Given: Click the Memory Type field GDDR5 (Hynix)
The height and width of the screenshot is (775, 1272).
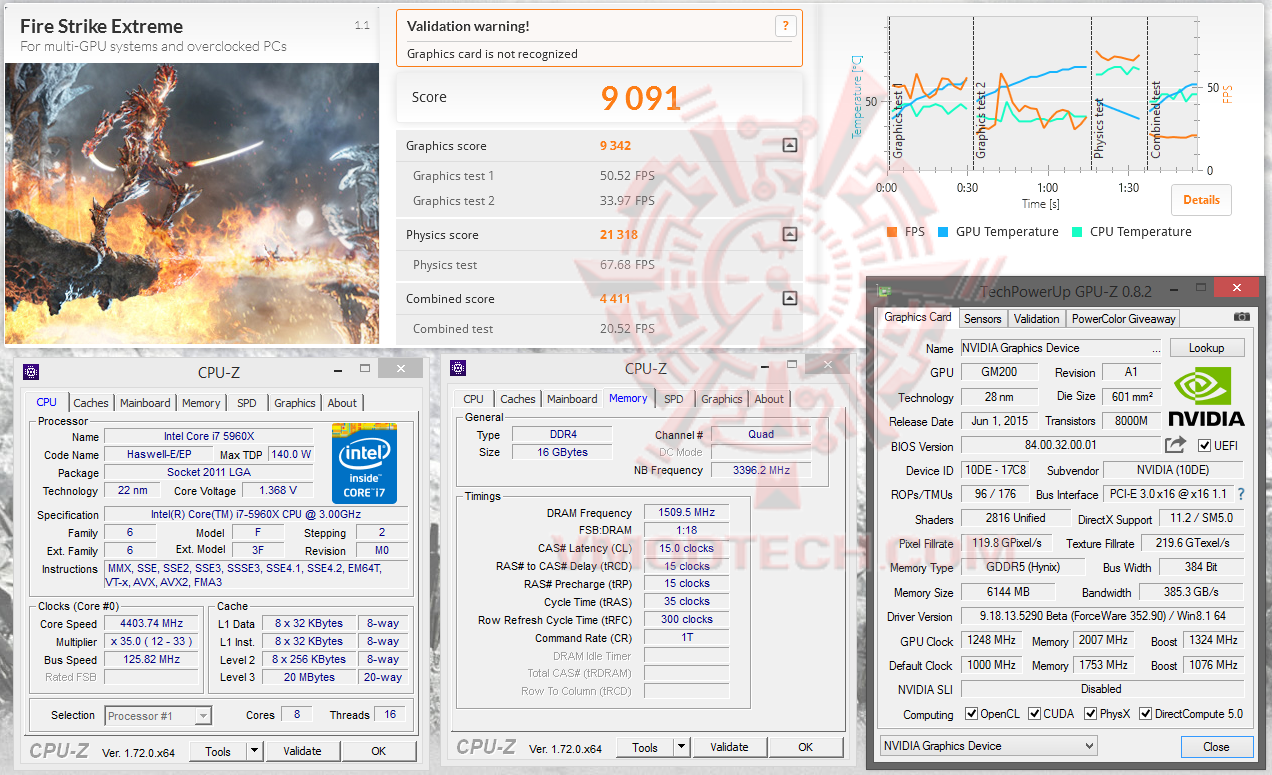Looking at the screenshot, I should [1024, 568].
